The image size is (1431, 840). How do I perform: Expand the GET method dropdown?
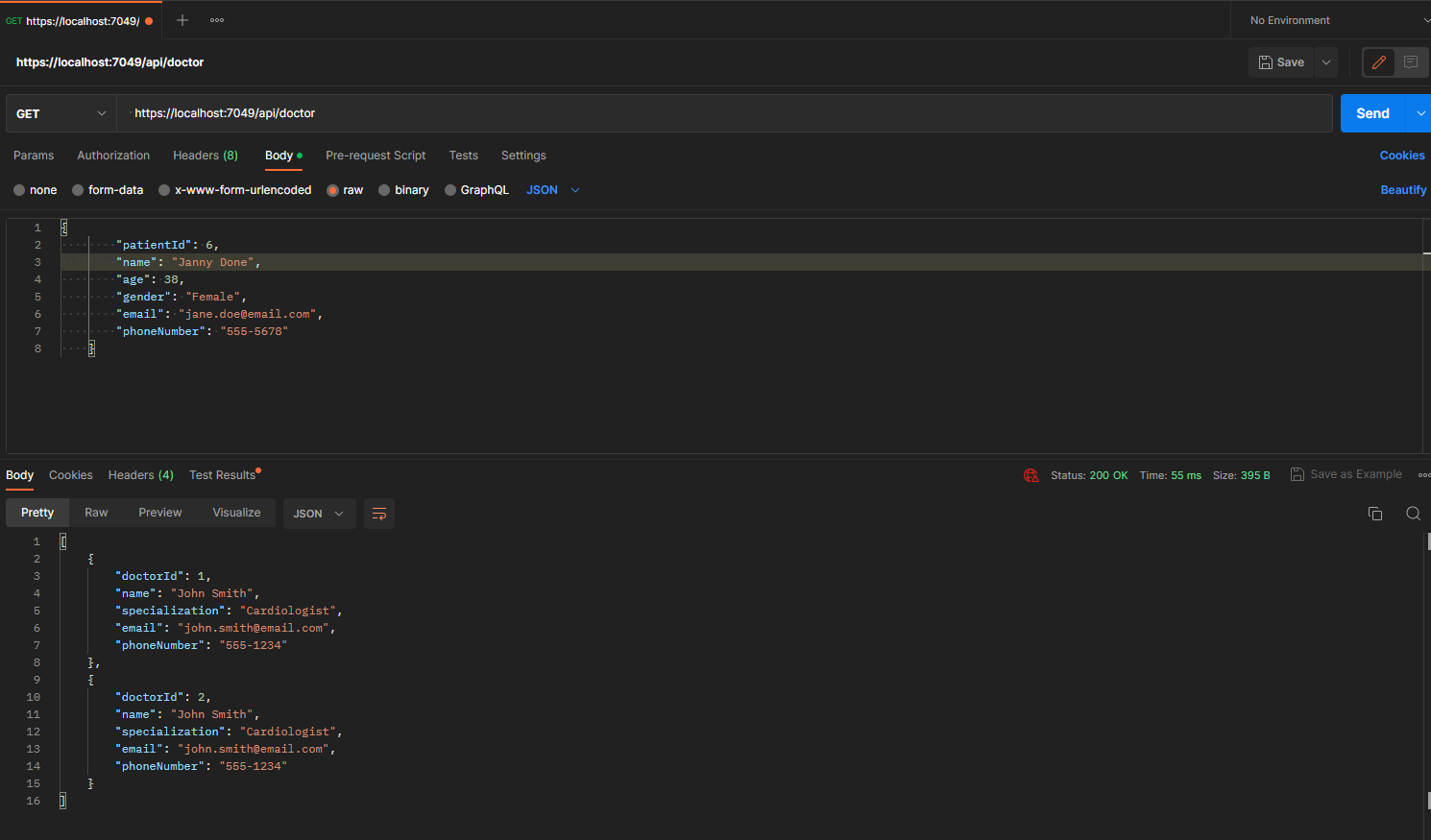[61, 113]
